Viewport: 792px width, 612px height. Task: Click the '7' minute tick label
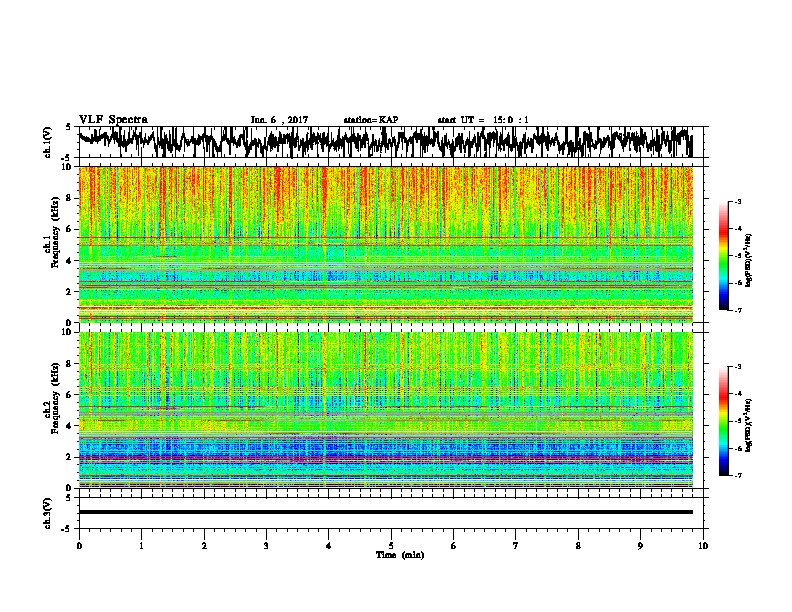point(516,546)
